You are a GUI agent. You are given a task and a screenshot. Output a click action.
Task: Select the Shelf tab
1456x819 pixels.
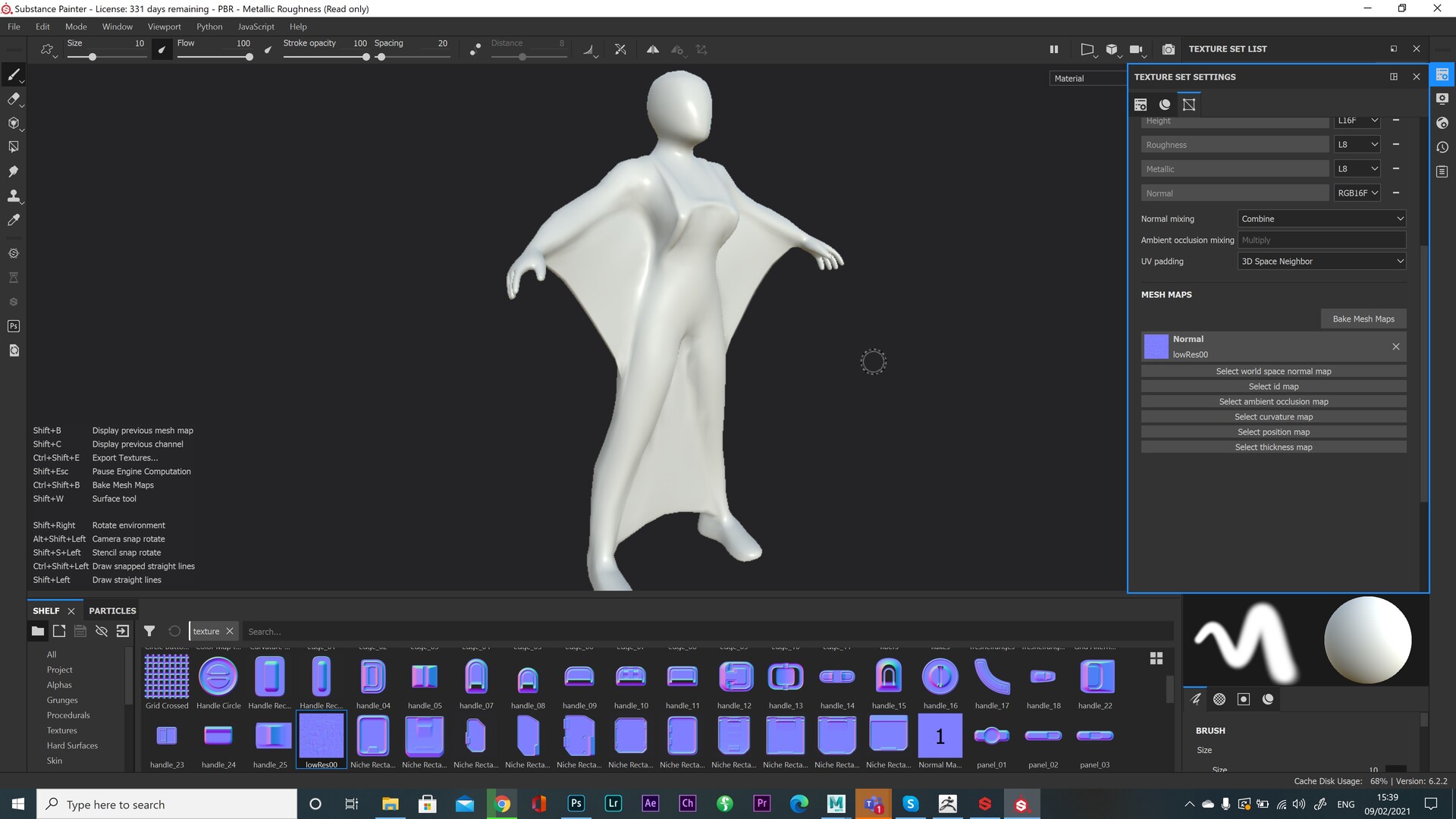46,610
